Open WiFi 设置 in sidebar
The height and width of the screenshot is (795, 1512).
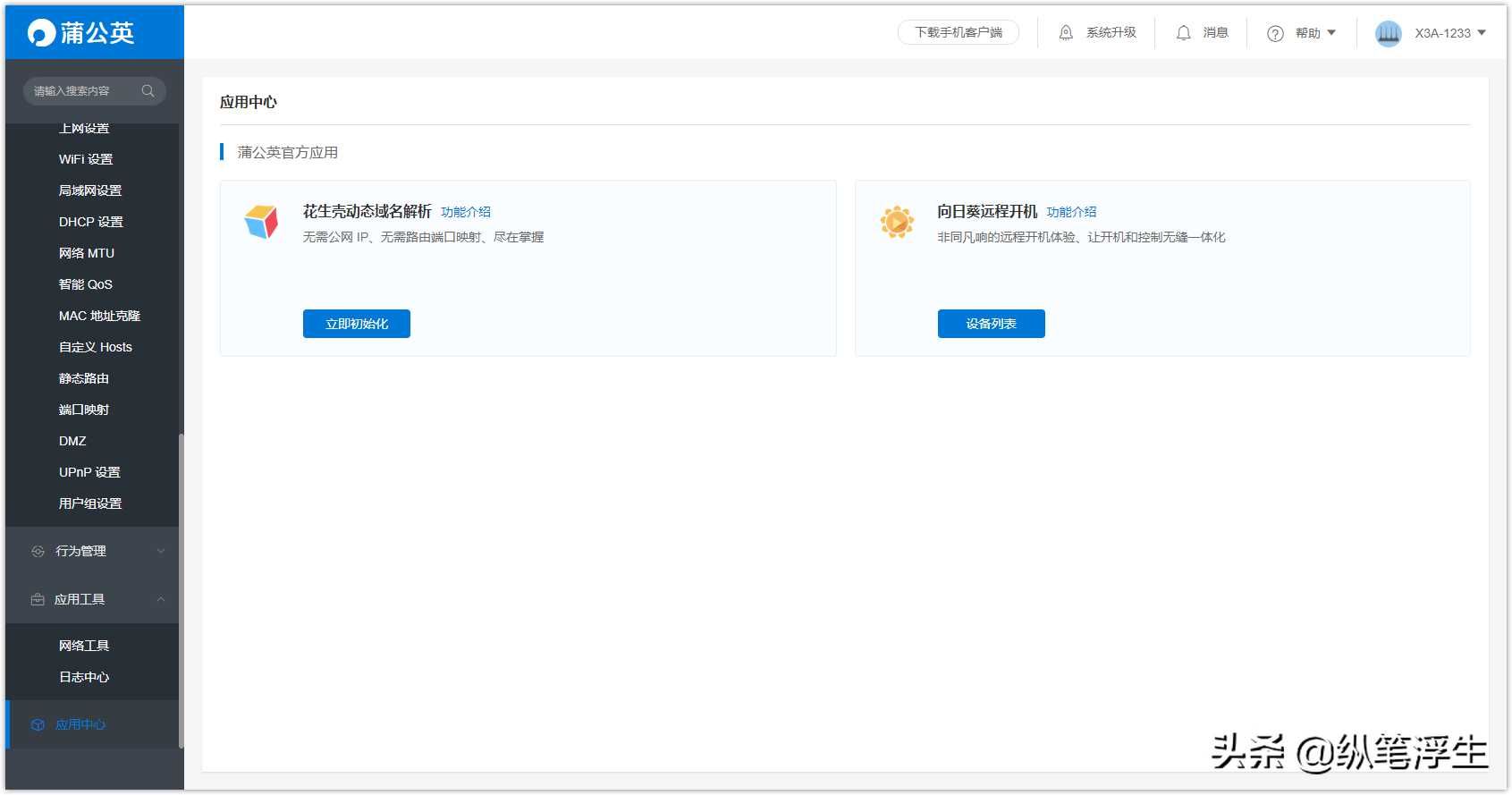pyautogui.click(x=86, y=159)
